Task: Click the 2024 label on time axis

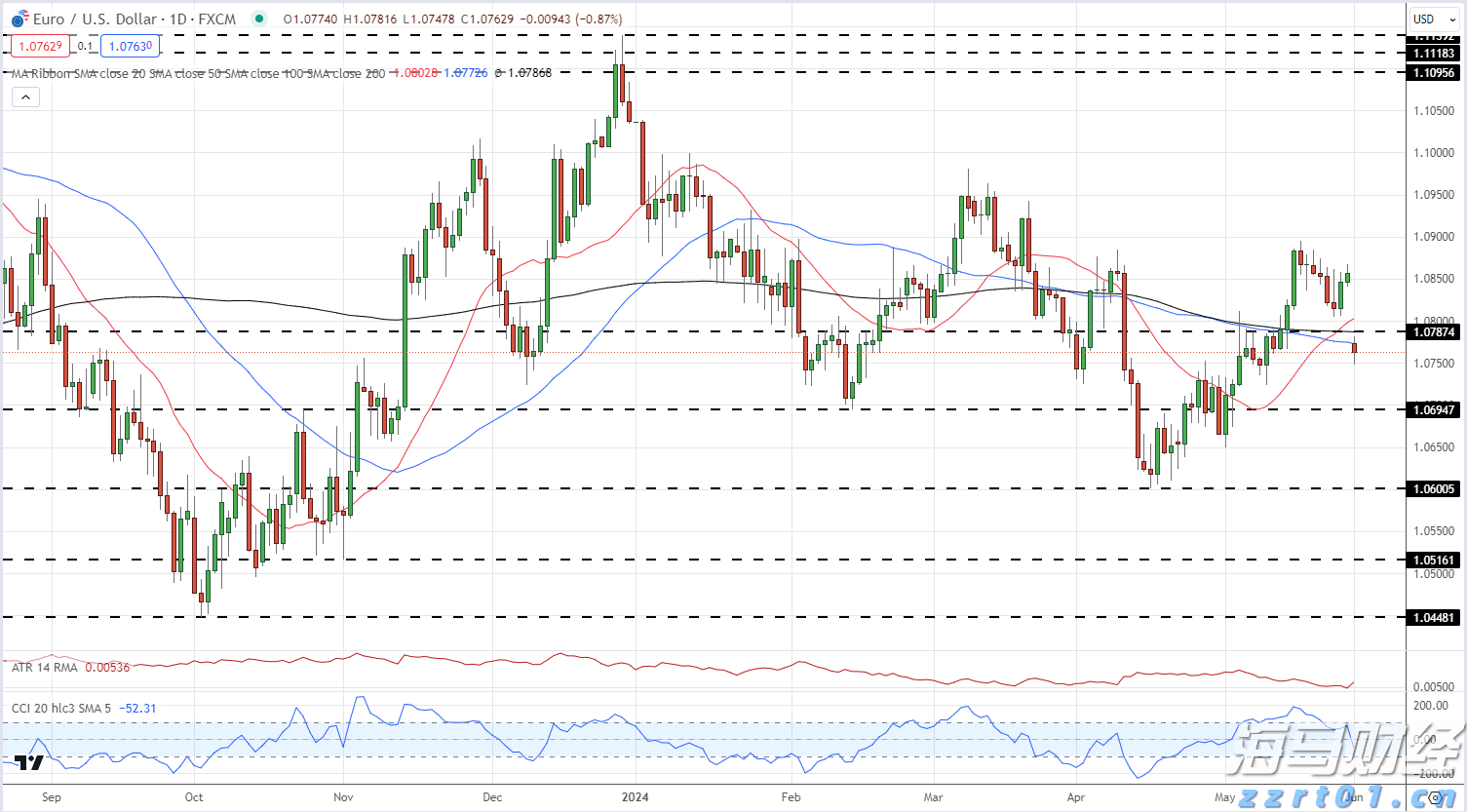Action: [635, 797]
